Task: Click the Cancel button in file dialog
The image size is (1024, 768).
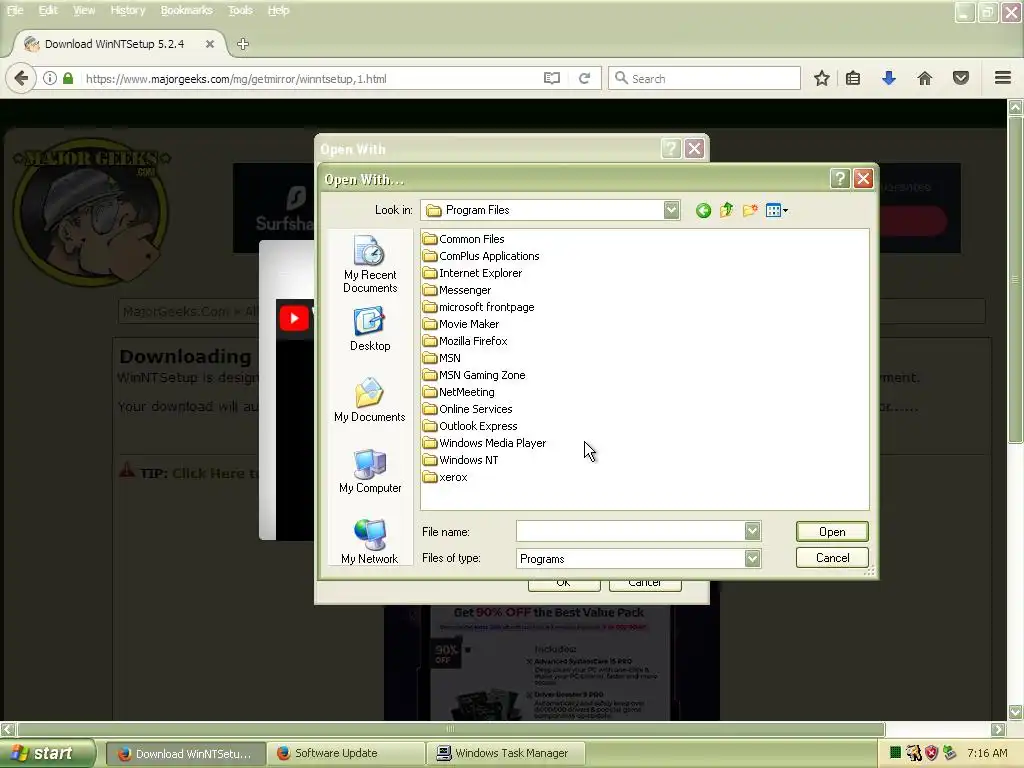Action: (x=832, y=558)
